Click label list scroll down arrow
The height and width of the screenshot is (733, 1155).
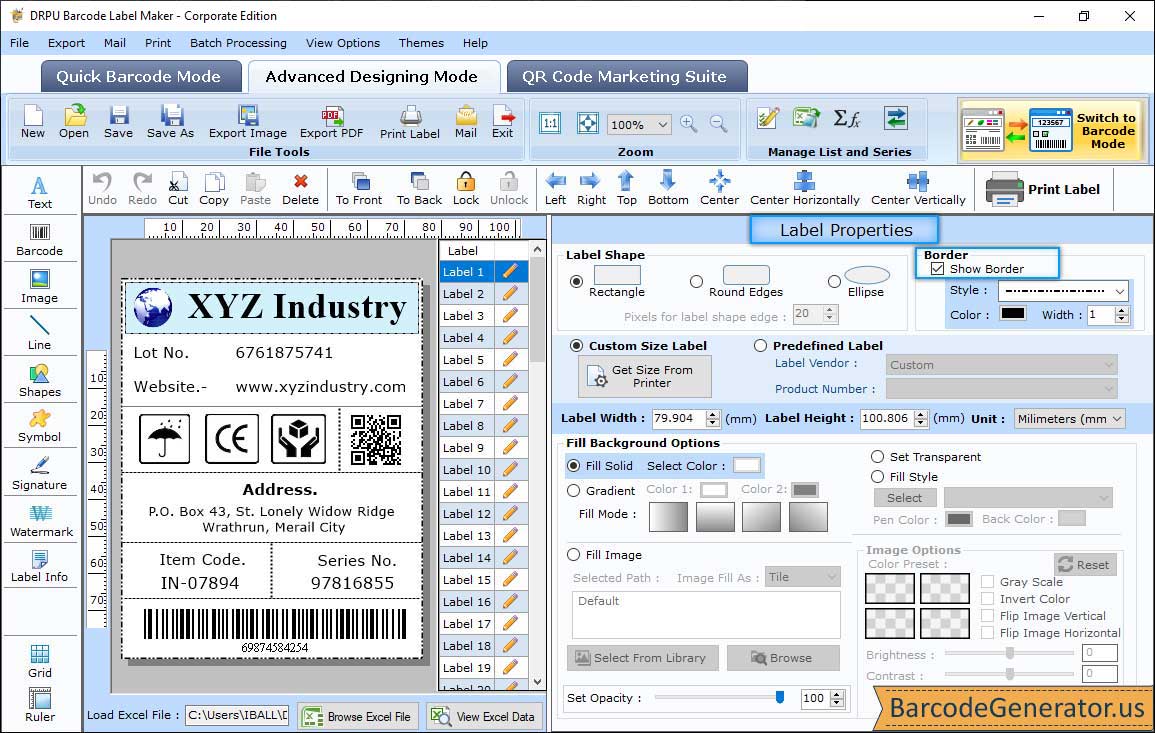tap(537, 681)
